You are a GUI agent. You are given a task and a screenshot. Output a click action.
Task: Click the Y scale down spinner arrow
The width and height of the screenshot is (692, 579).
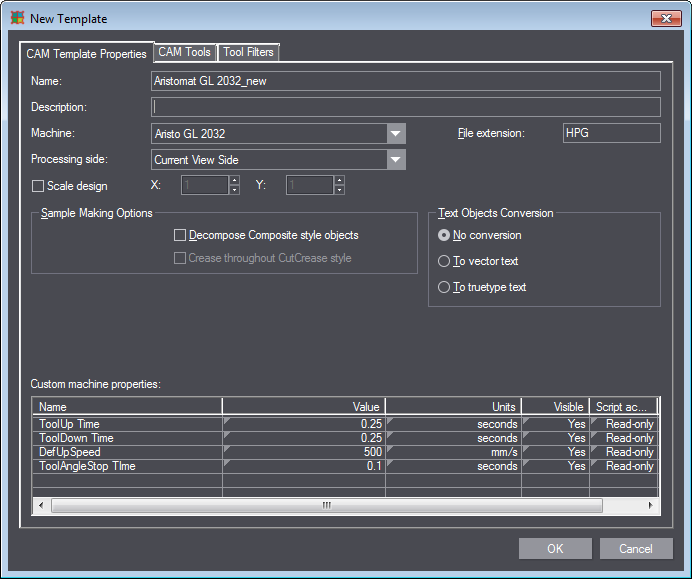click(x=339, y=190)
